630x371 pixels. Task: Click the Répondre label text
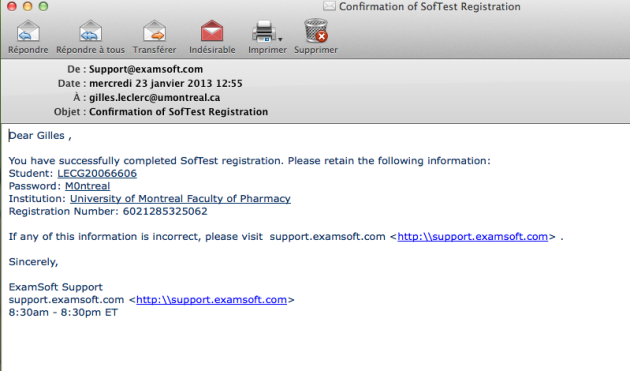(28, 50)
